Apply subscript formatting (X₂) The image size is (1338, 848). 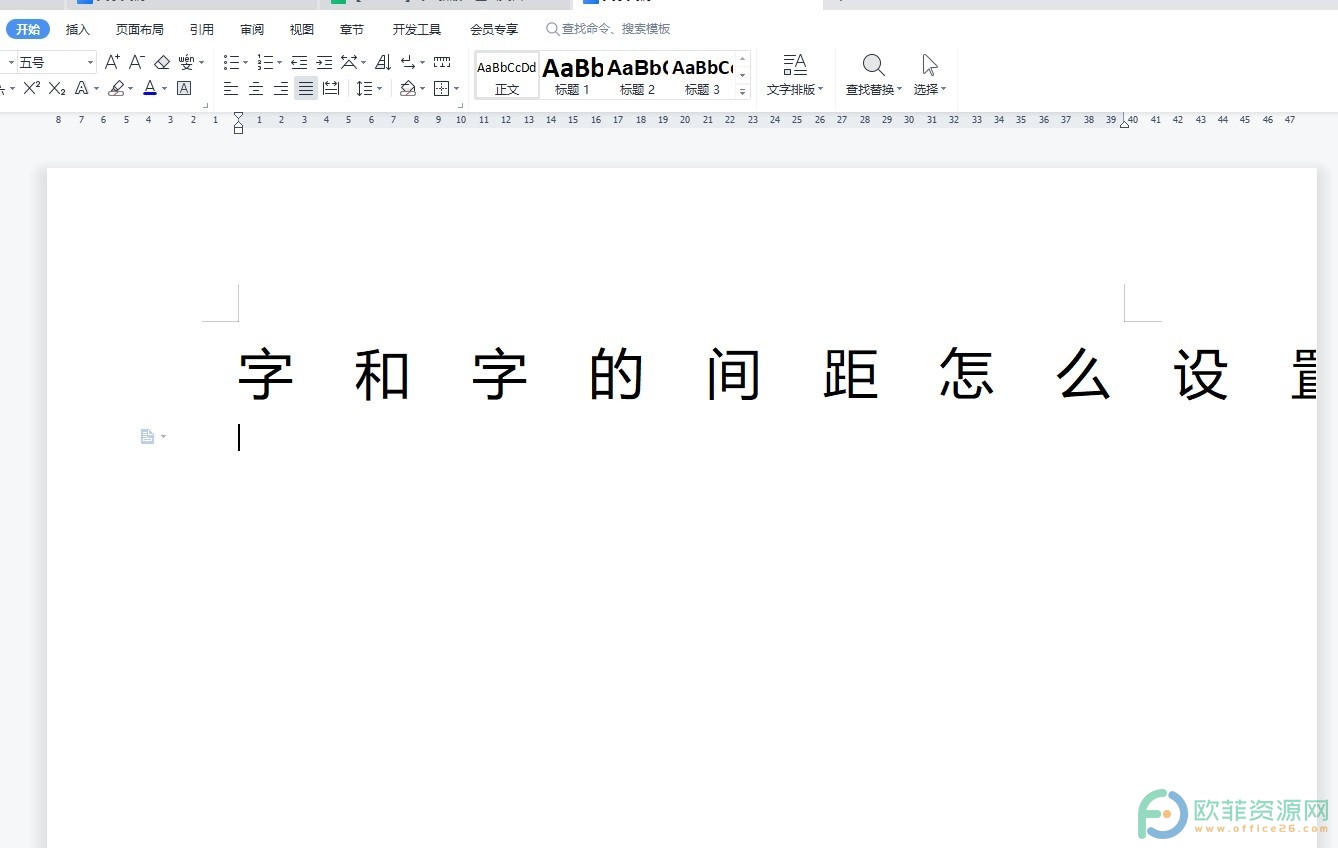(x=57, y=88)
